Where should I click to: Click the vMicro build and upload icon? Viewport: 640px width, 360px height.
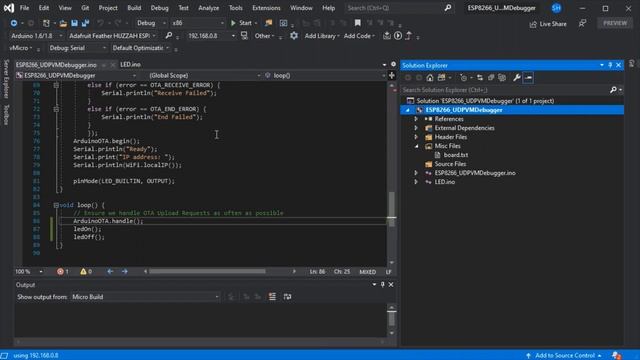pos(387,36)
